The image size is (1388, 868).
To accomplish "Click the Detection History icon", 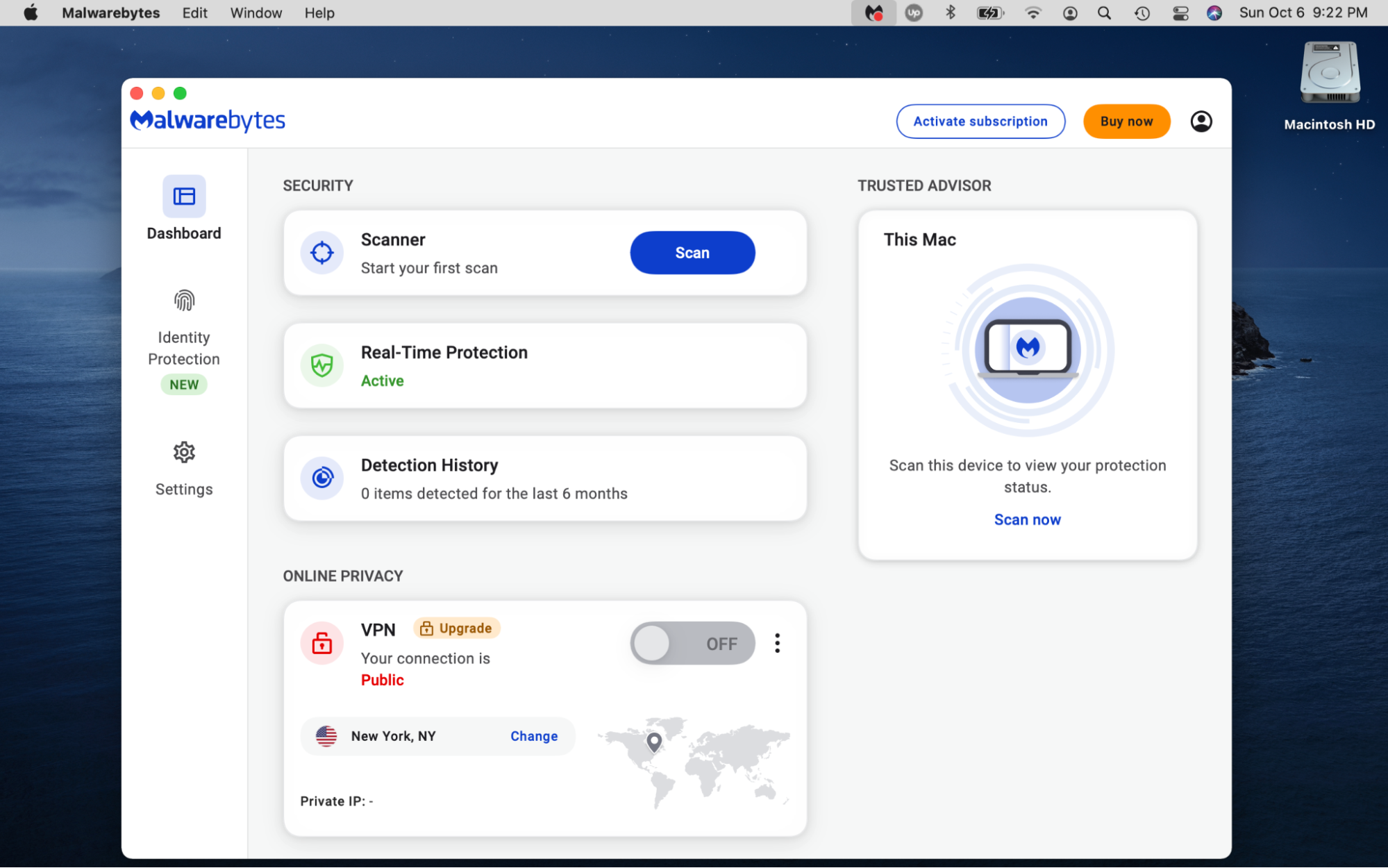I will pos(322,478).
